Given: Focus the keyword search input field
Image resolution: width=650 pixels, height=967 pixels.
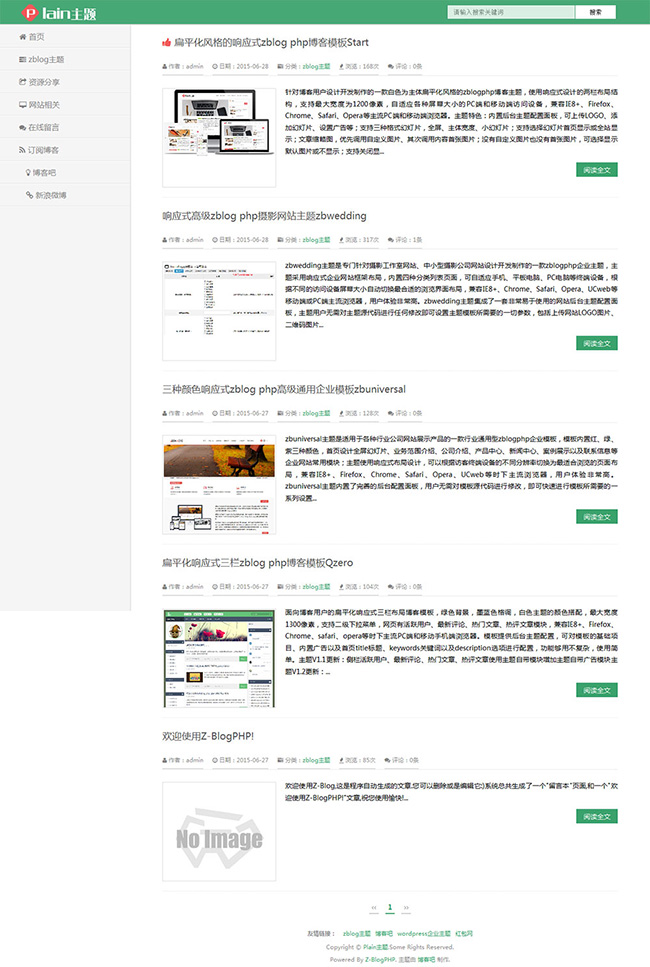Looking at the screenshot, I should pyautogui.click(x=511, y=12).
